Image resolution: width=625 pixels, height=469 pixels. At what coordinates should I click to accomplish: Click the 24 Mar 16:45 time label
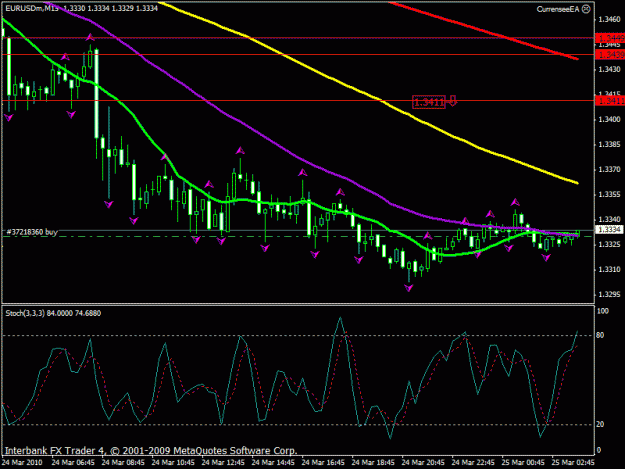(323, 463)
